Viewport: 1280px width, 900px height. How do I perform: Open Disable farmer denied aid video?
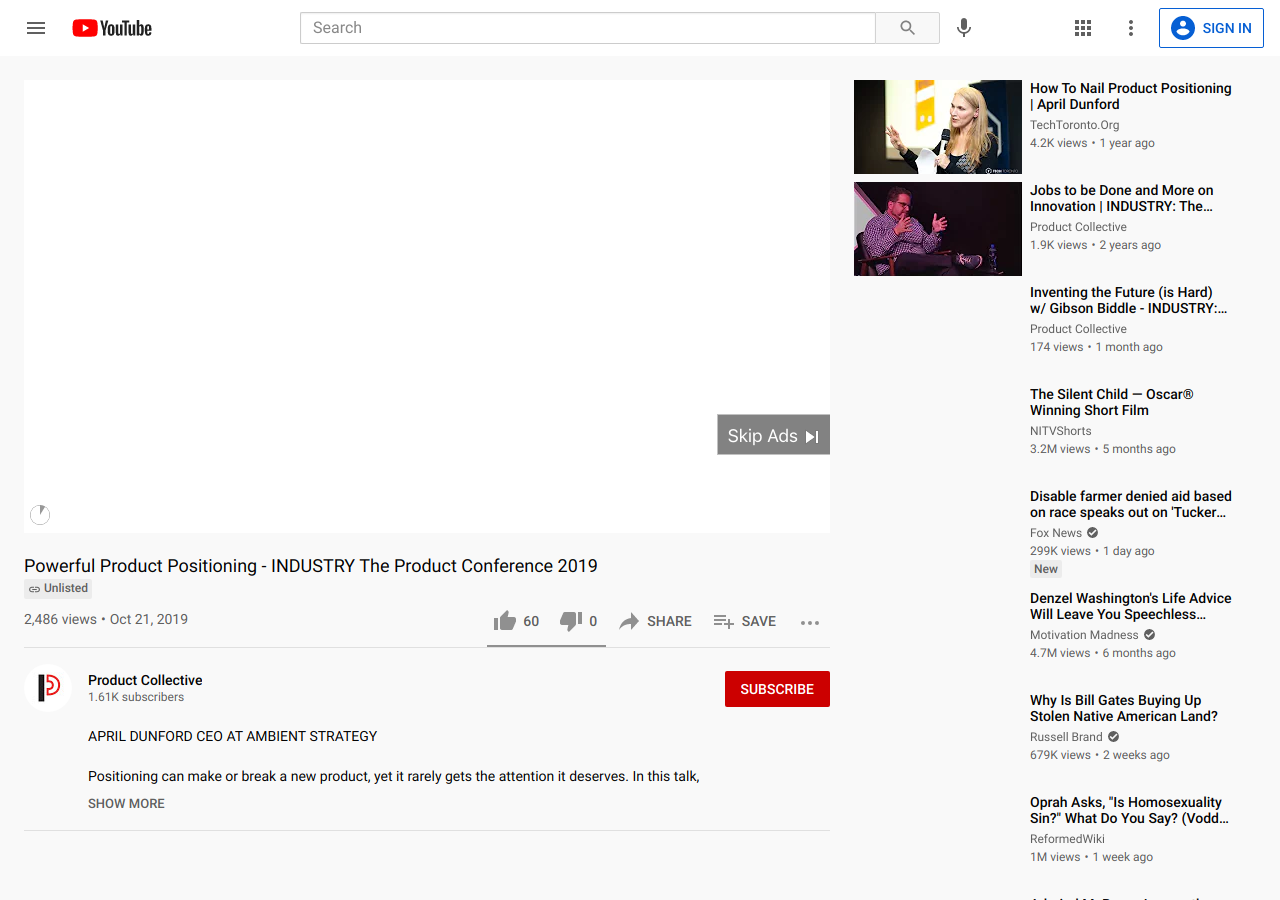(x=1131, y=504)
